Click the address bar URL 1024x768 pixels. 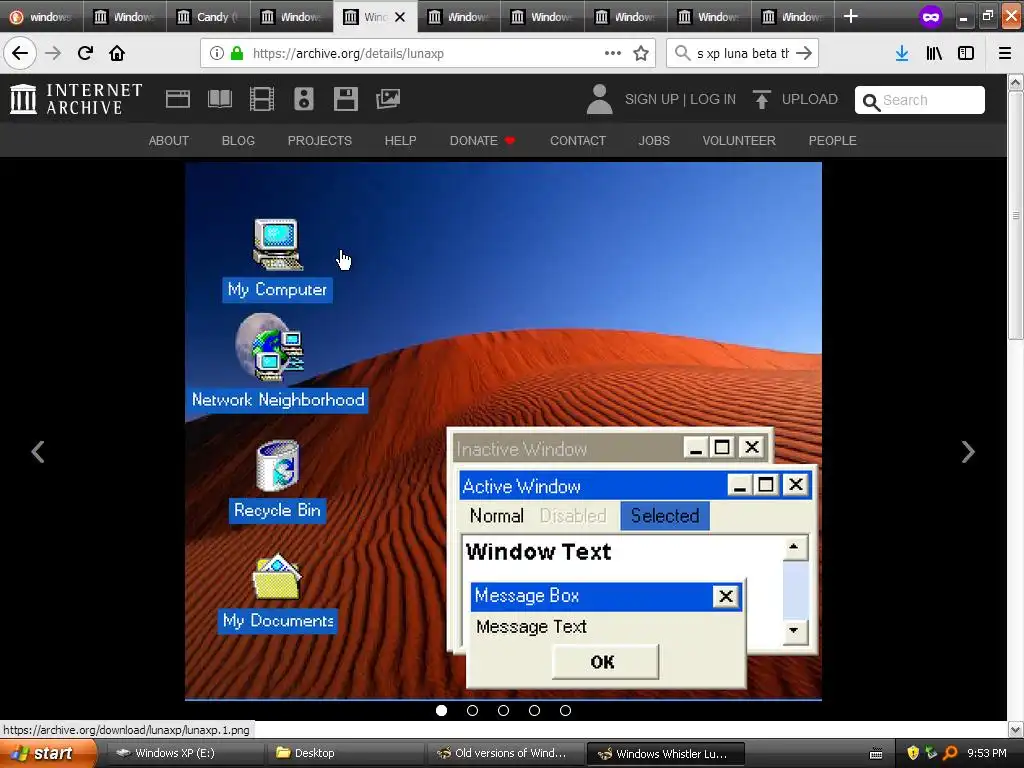click(348, 54)
